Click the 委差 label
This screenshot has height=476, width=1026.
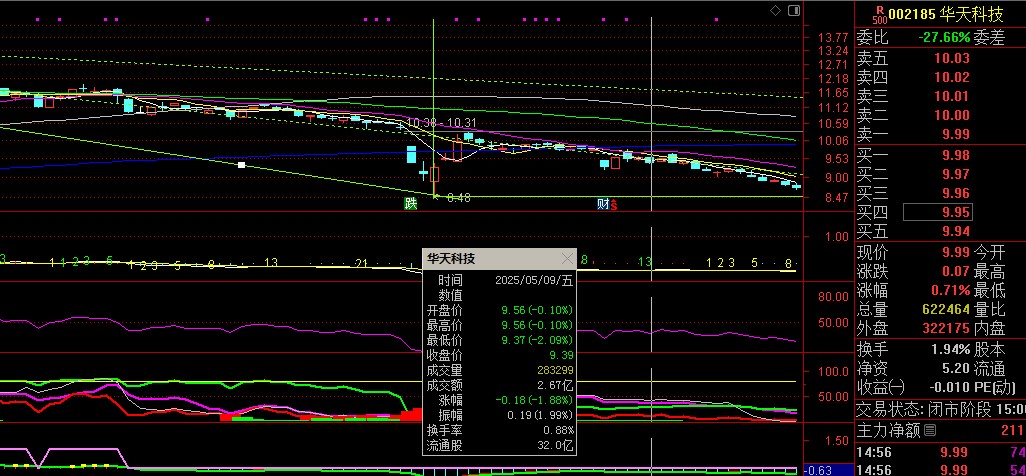pos(989,38)
